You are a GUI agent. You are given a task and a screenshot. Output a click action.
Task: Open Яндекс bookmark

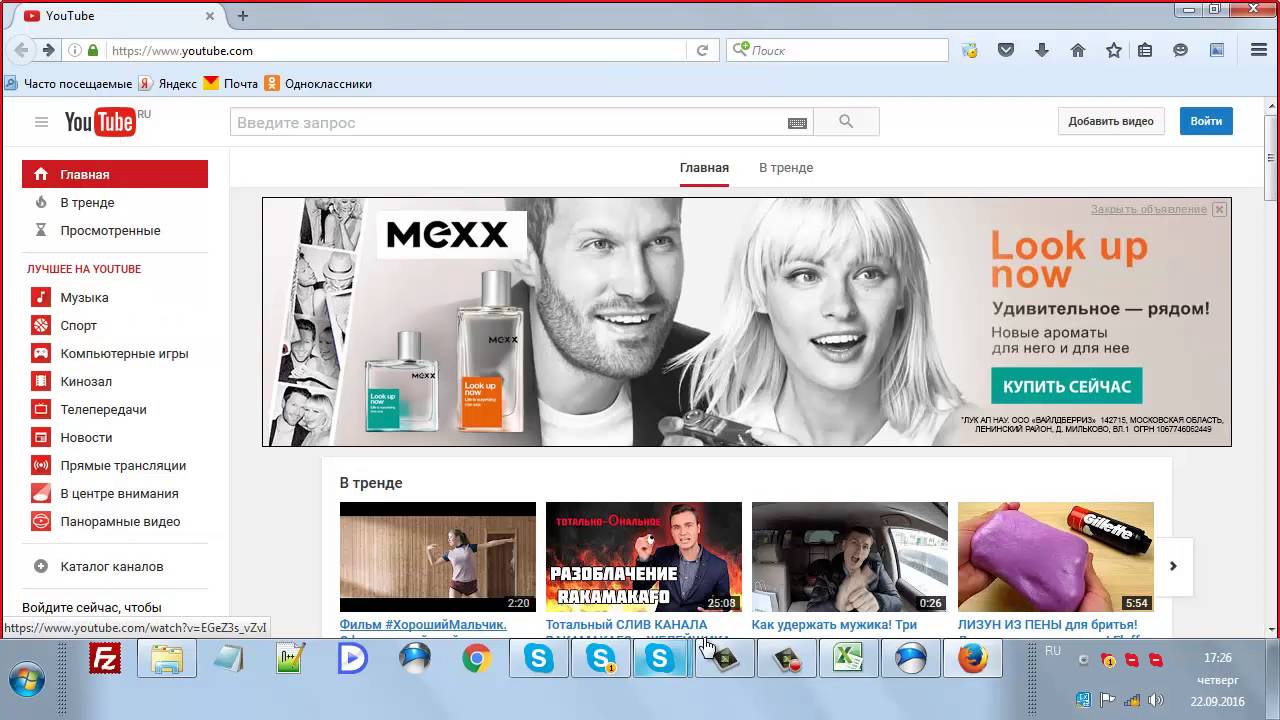pos(168,84)
